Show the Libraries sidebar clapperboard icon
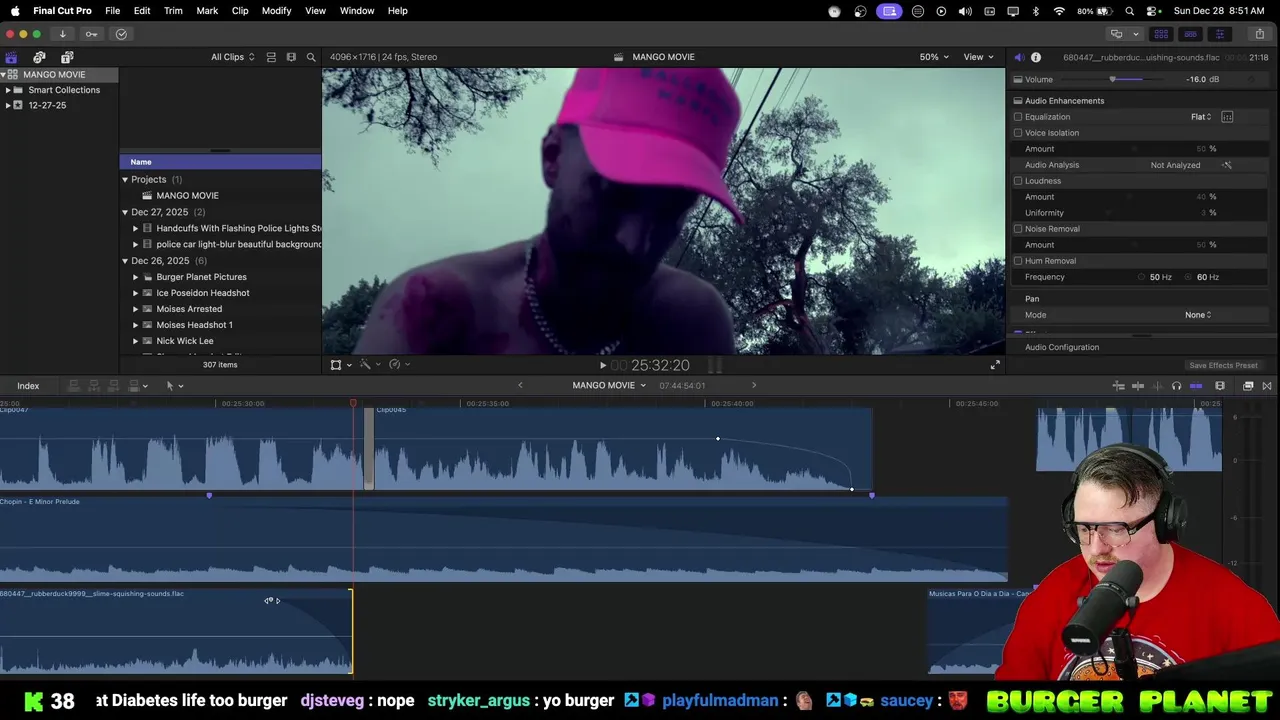1280x720 pixels. pyautogui.click(x=11, y=57)
